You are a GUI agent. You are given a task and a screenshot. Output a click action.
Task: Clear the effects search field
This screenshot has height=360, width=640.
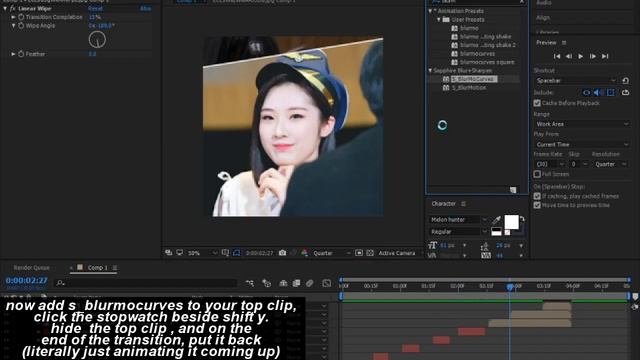point(522,2)
